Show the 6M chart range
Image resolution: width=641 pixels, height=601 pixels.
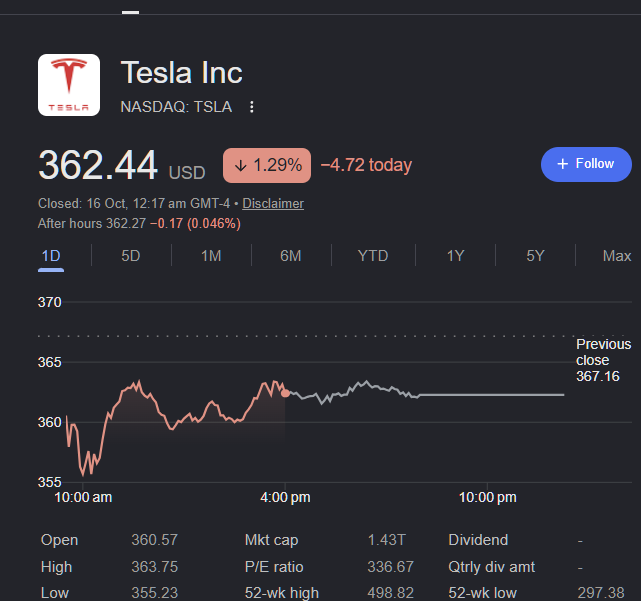(x=291, y=256)
